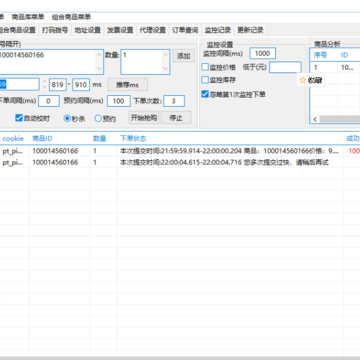Switch to the 打码拨号 tab
This screenshot has width=360, height=360.
pos(55,30)
